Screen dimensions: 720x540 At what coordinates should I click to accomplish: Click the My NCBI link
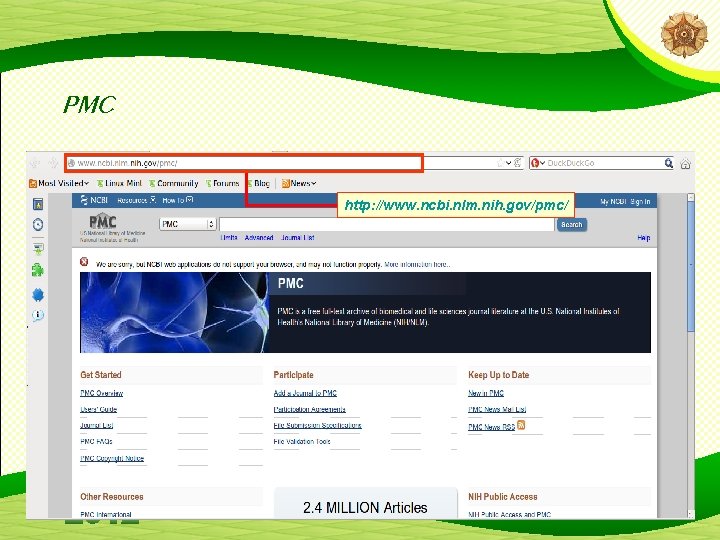tap(613, 202)
